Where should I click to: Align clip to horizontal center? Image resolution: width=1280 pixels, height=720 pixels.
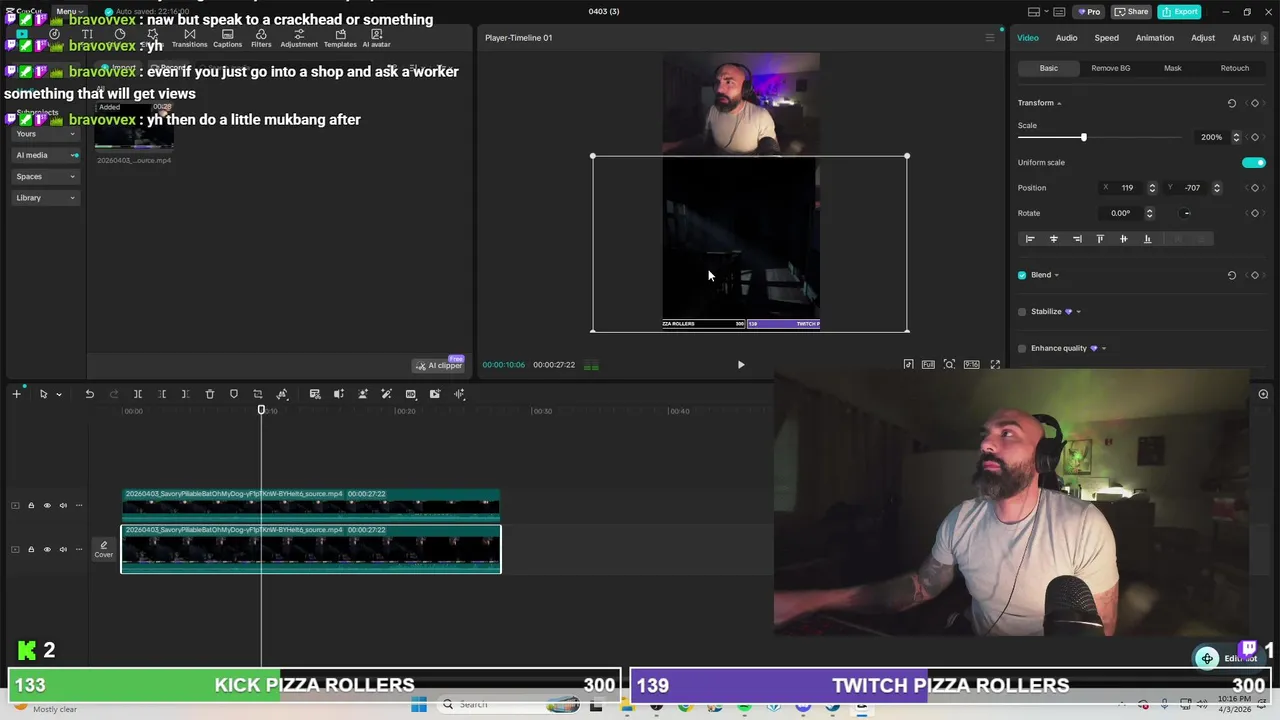tap(1053, 239)
